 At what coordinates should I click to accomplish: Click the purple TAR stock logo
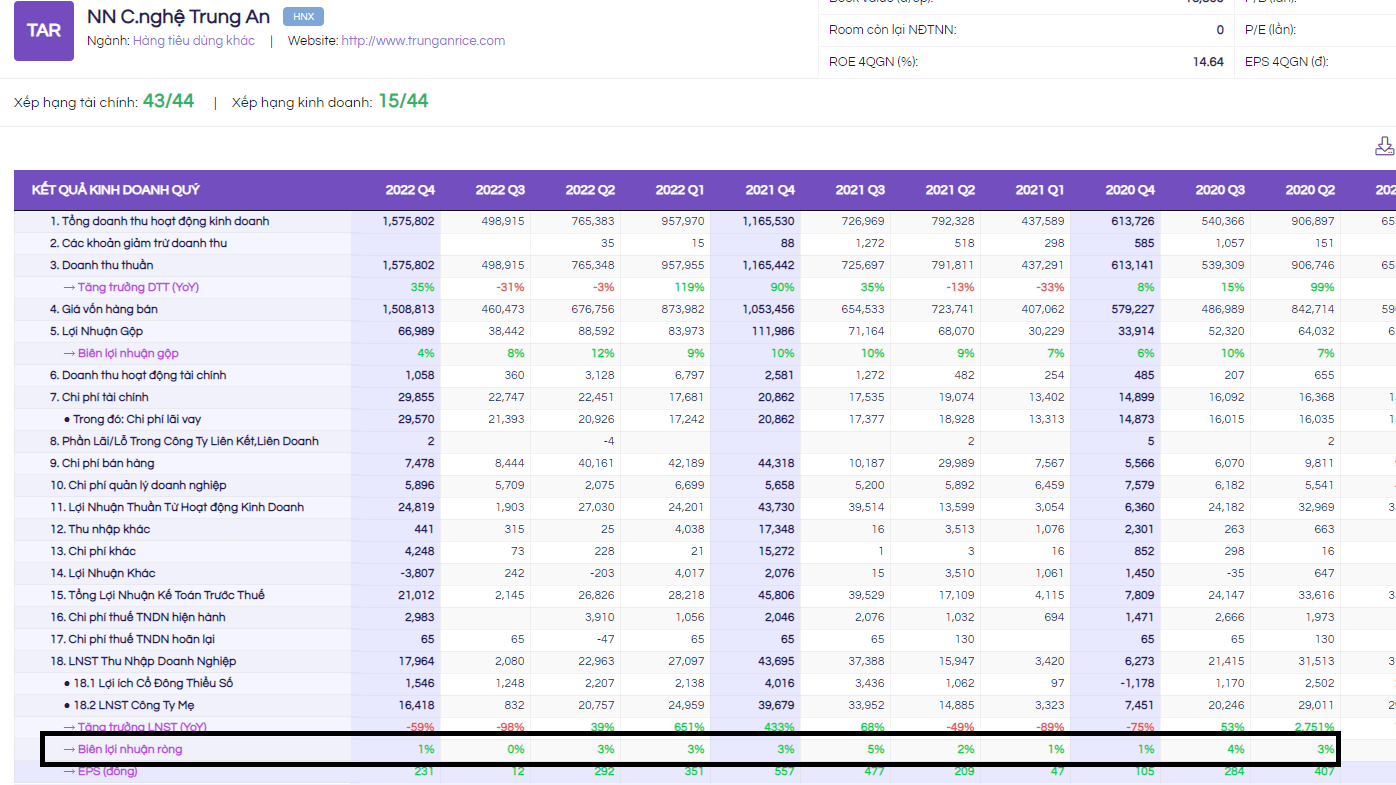click(43, 30)
